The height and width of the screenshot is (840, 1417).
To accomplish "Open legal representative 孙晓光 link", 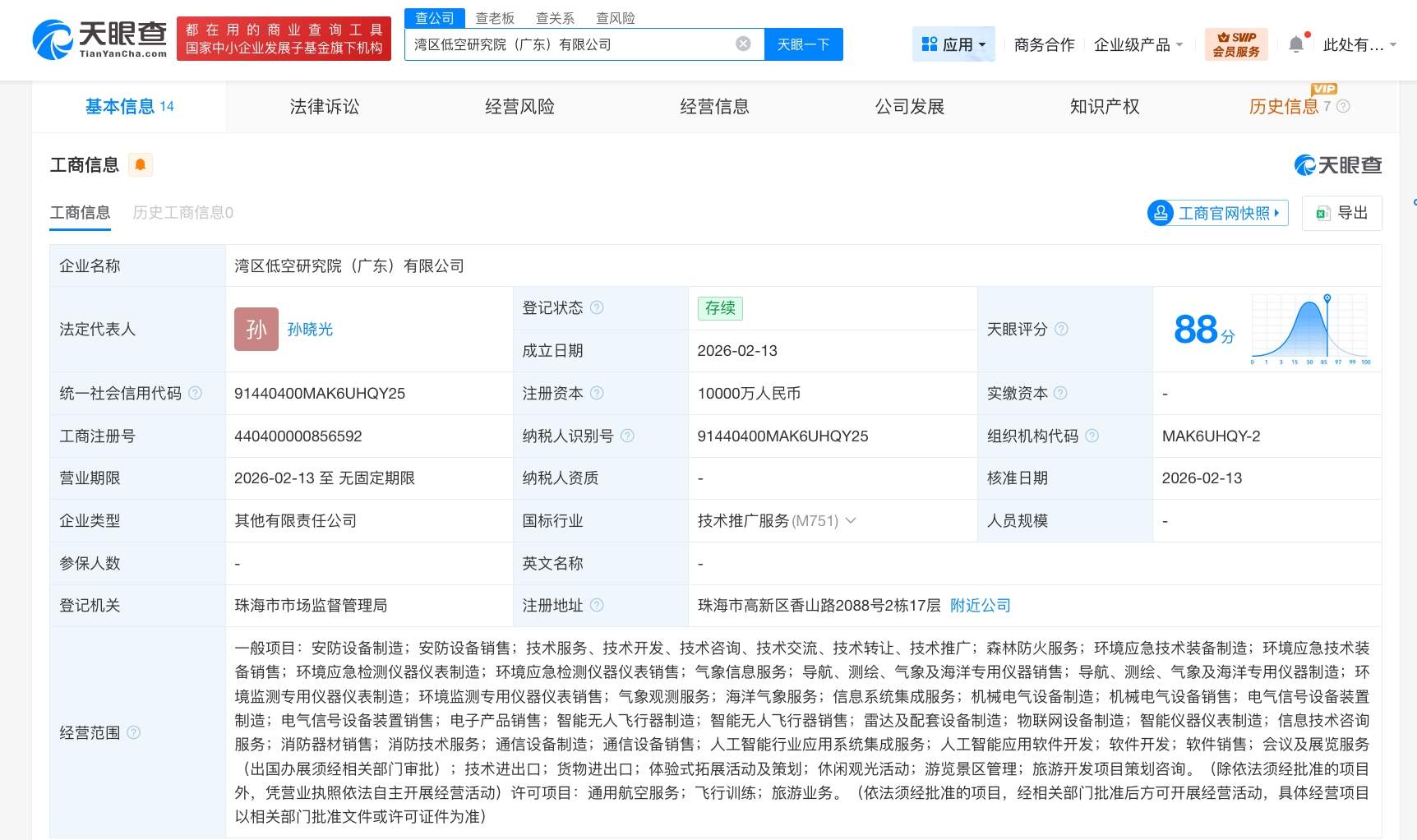I will [x=310, y=329].
